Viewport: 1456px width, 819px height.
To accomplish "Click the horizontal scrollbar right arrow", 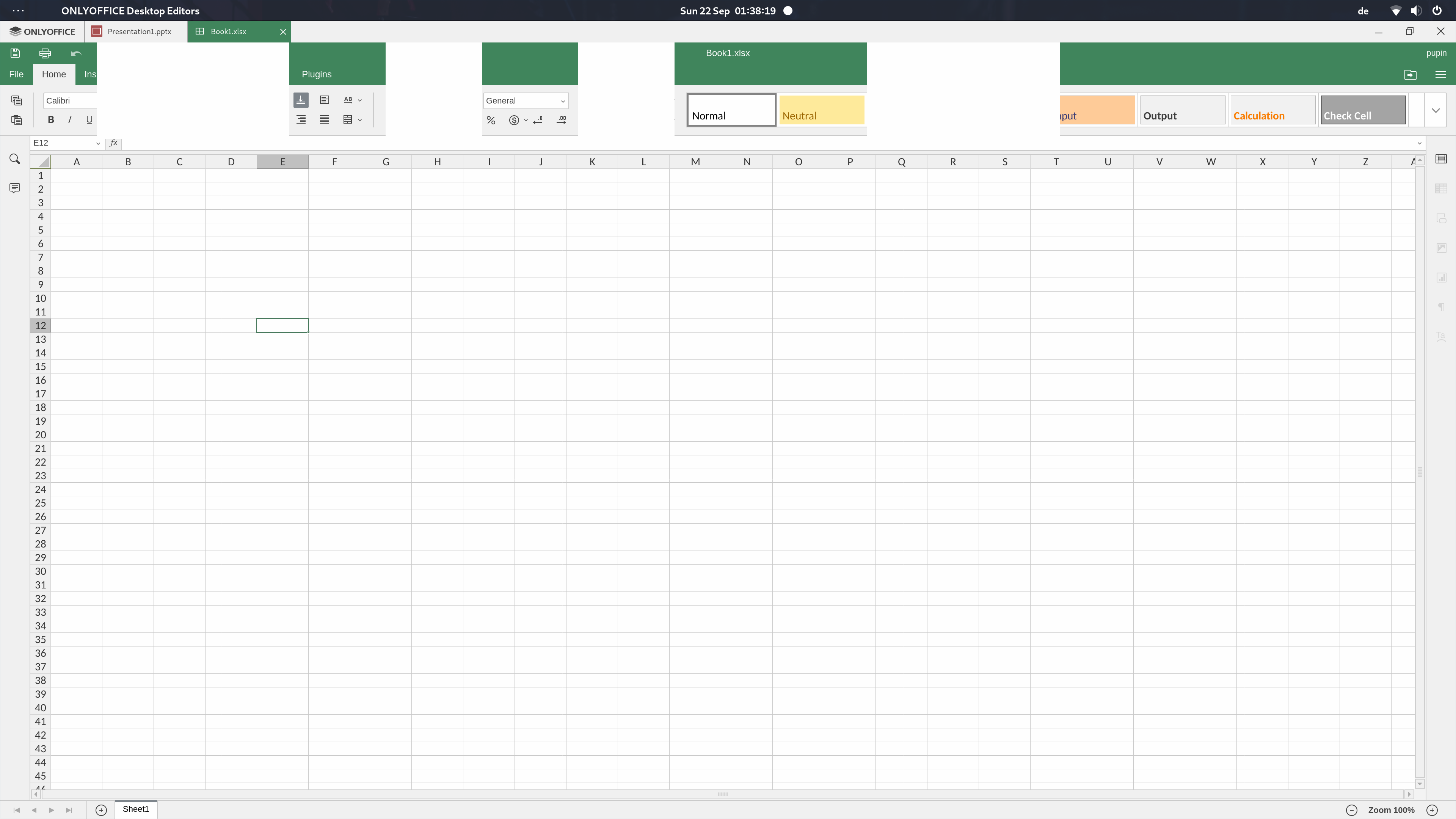I will [1409, 794].
